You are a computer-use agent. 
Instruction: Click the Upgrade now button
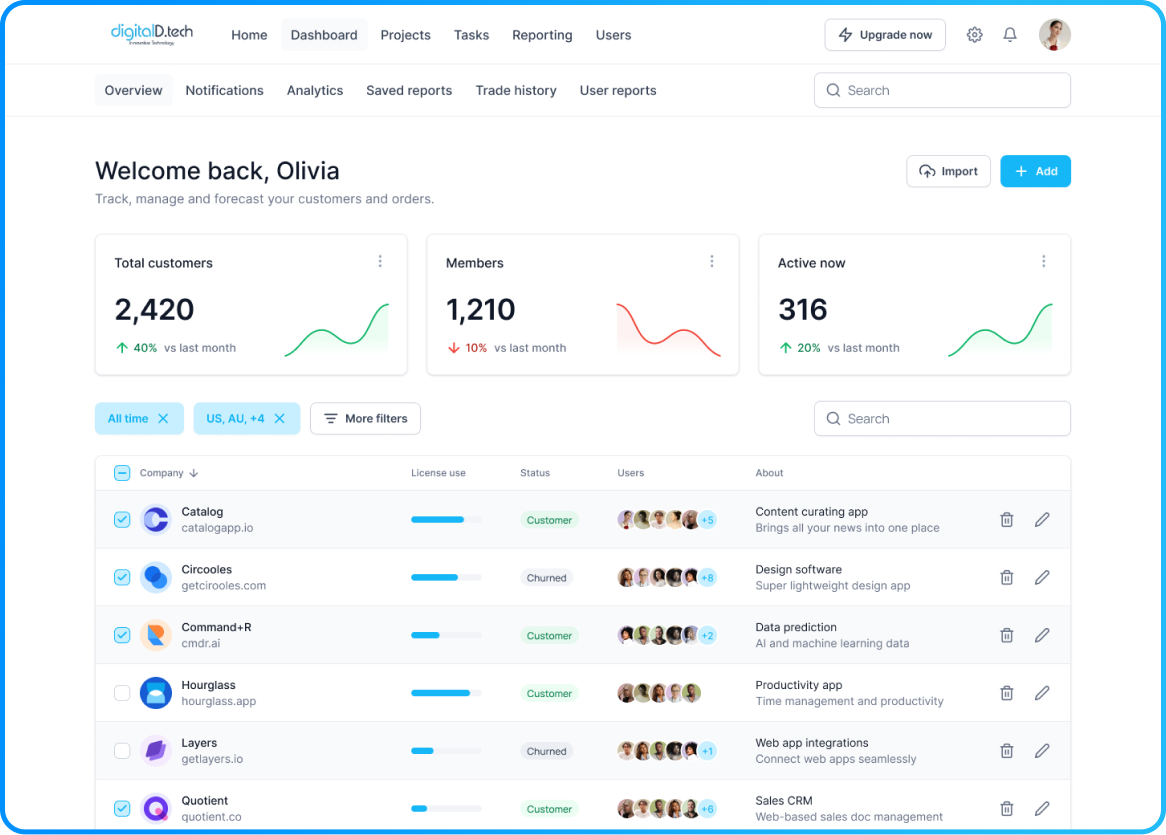(x=885, y=35)
